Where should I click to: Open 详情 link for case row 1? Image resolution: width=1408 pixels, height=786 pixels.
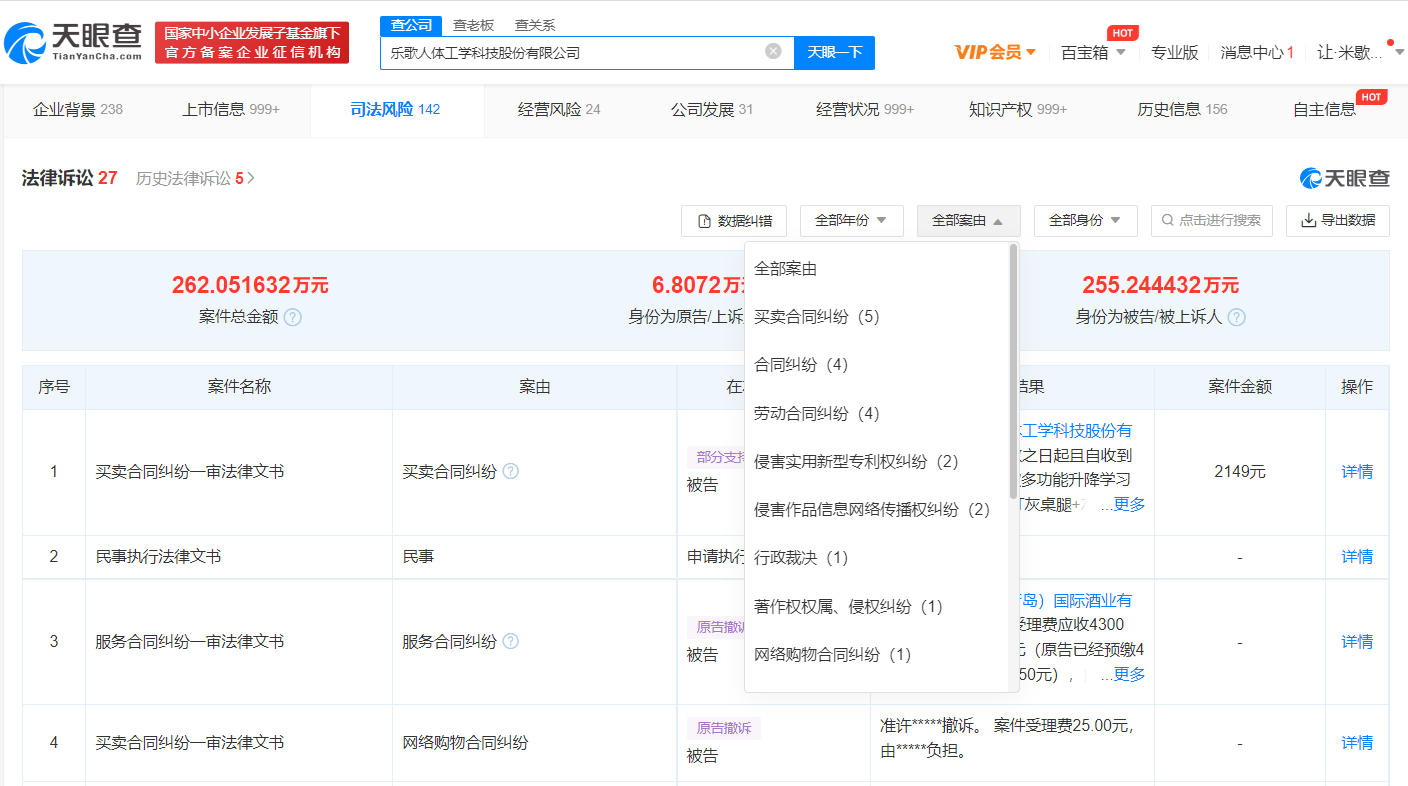tap(1357, 472)
